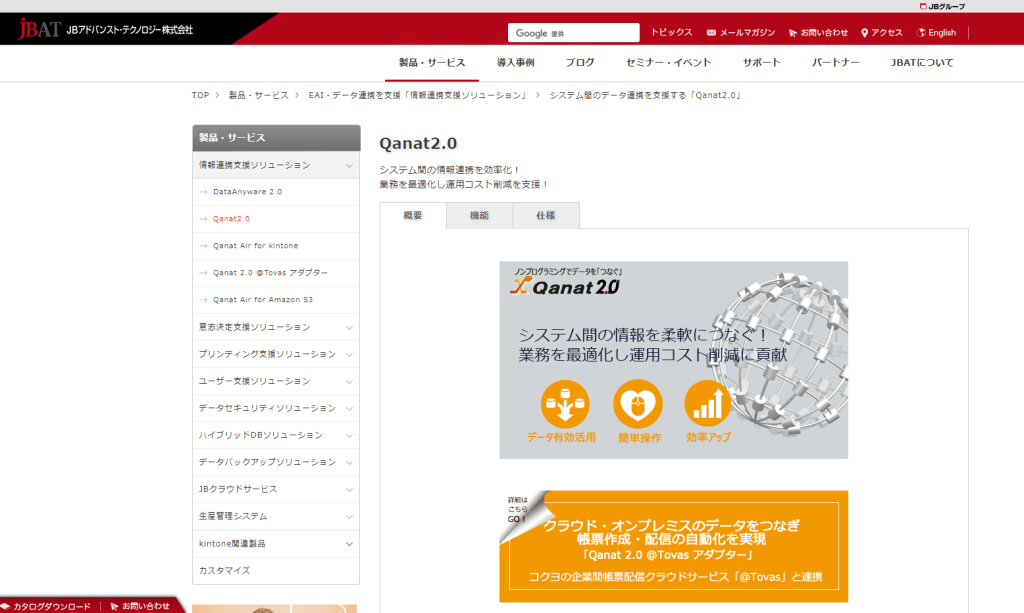Click the JBAT company logo
The width and height of the screenshot is (1024, 613).
(105, 29)
